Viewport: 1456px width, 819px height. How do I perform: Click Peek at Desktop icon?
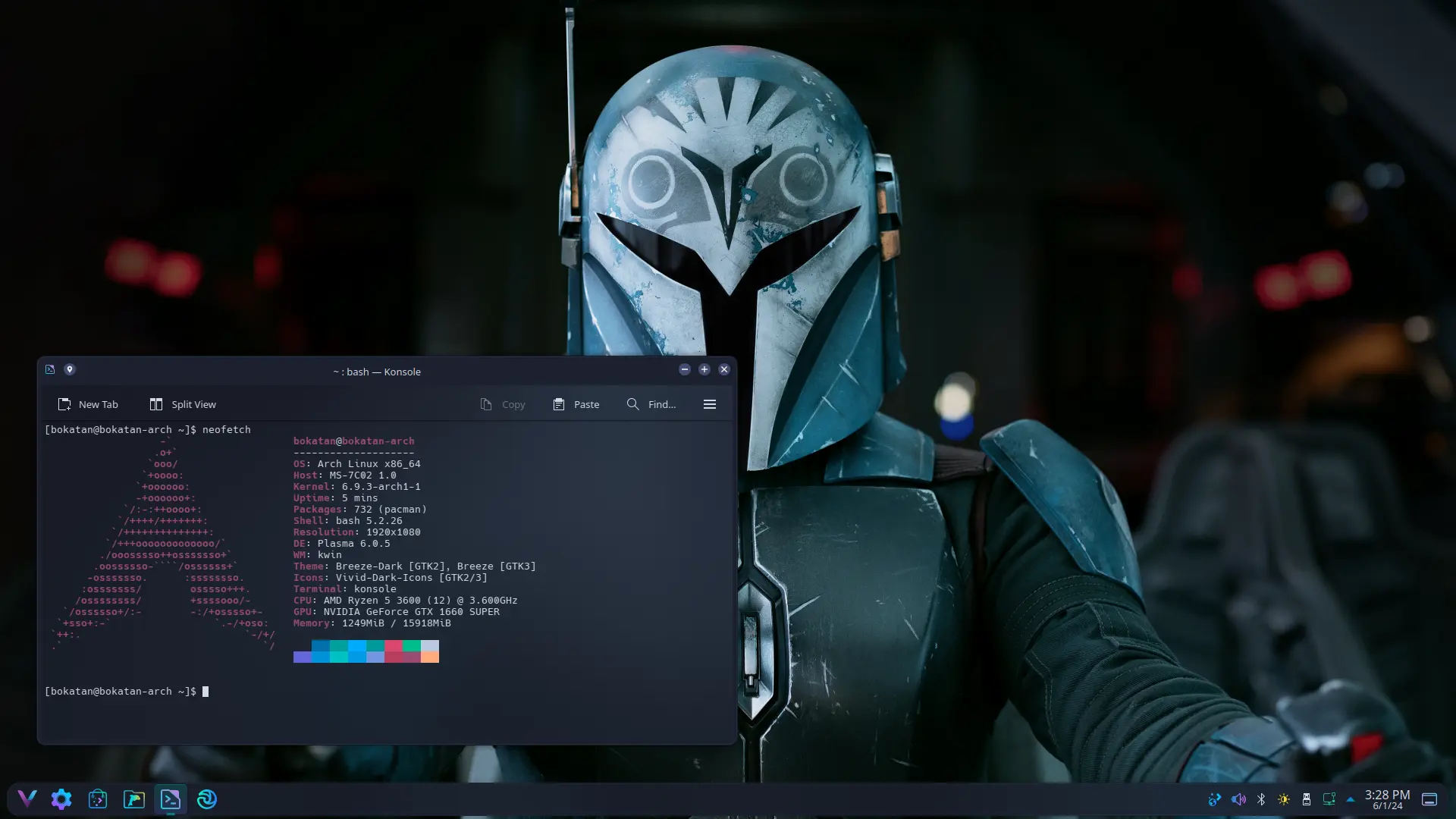pos(1429,799)
